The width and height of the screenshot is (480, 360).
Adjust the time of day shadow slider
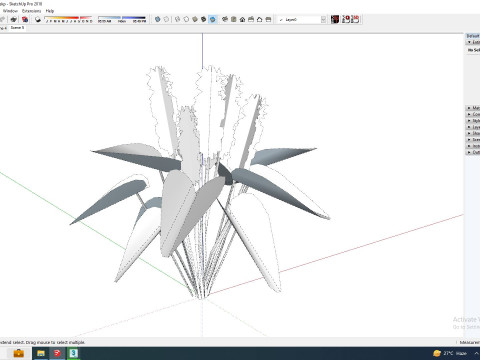[x=122, y=19]
